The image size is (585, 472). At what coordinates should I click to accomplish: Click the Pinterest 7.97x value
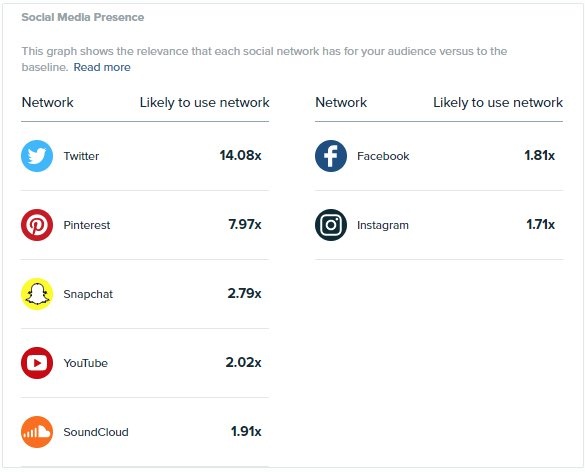tap(245, 224)
